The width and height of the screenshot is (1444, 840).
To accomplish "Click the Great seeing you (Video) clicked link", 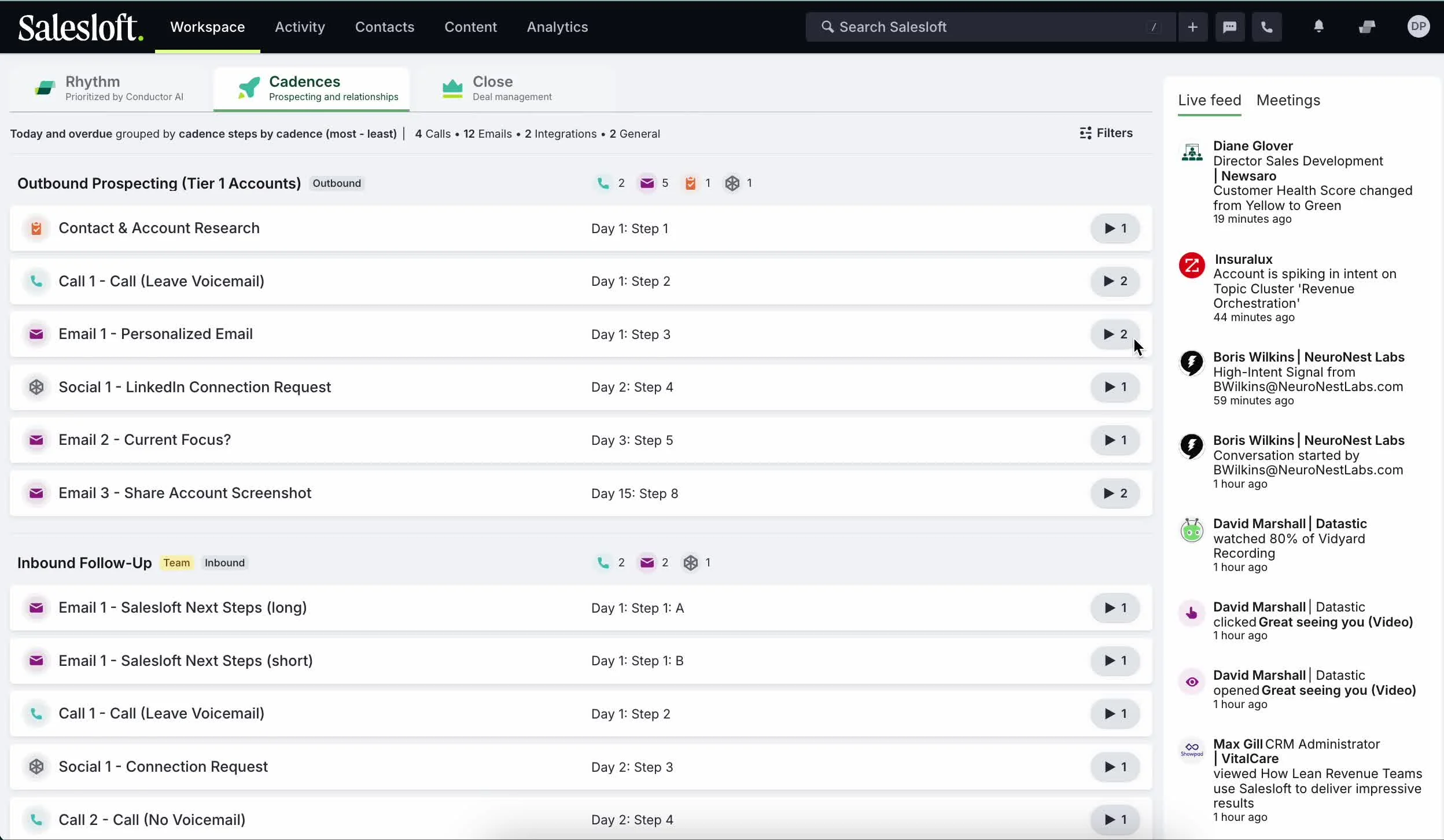I will (x=1336, y=622).
